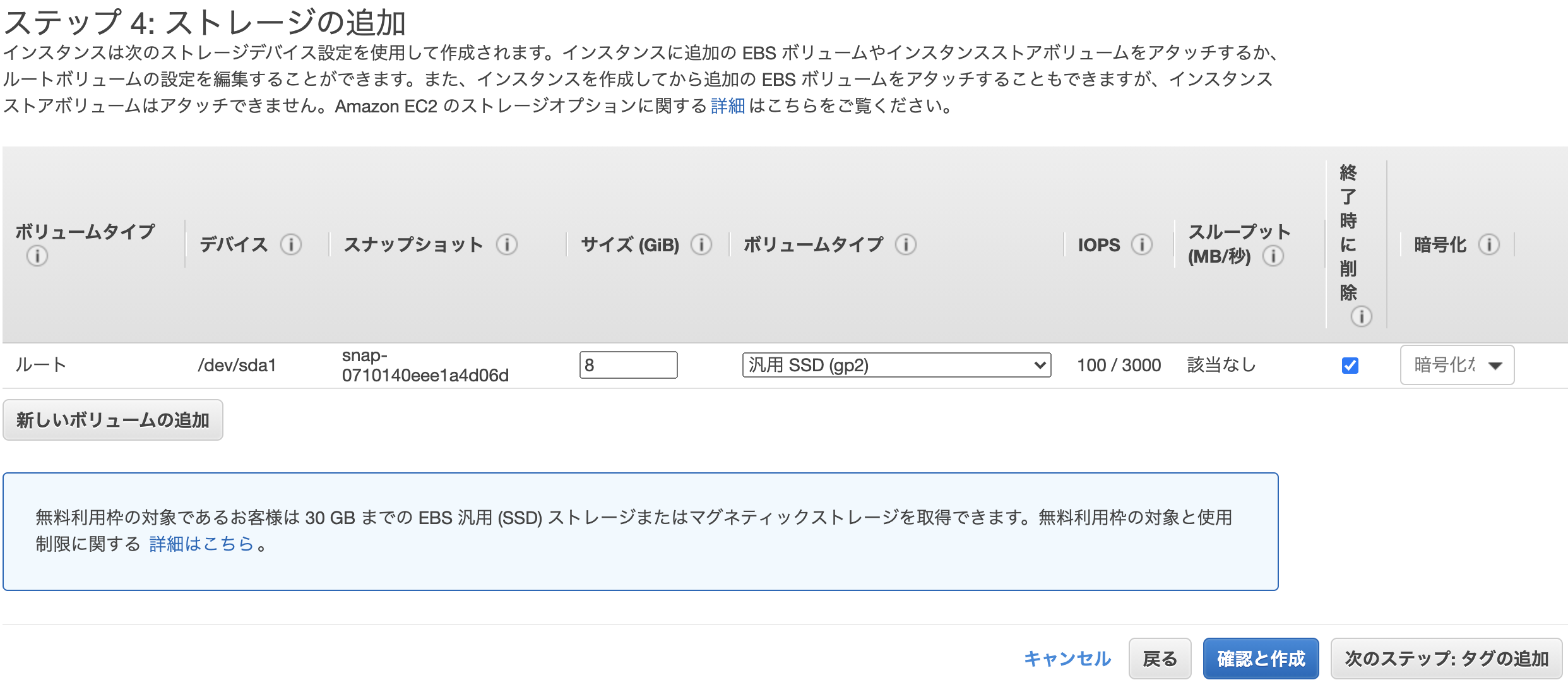Open the ボリュームタイプ column info tooltip

[x=37, y=257]
